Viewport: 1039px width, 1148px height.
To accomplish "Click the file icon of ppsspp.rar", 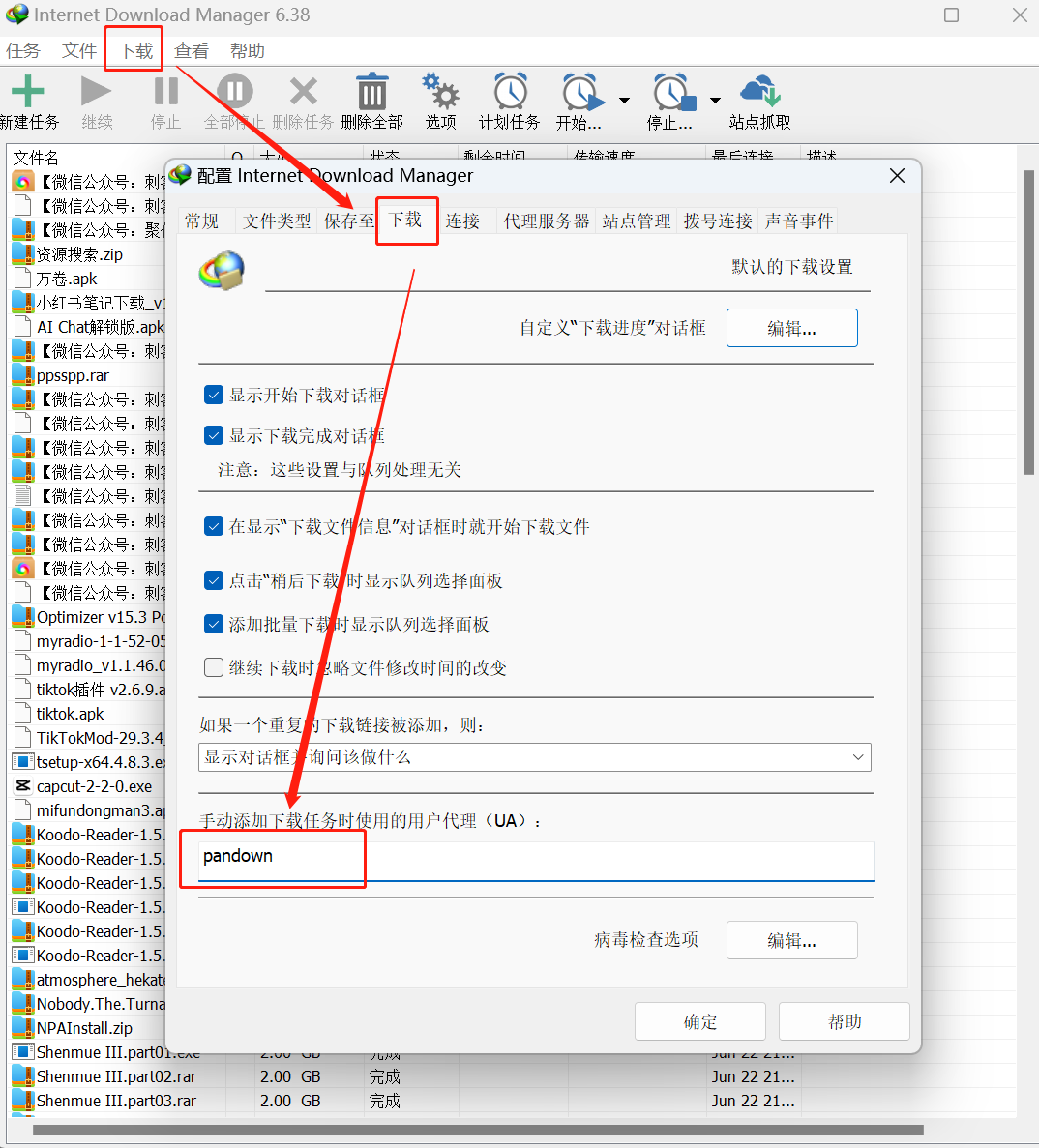I will point(23,375).
